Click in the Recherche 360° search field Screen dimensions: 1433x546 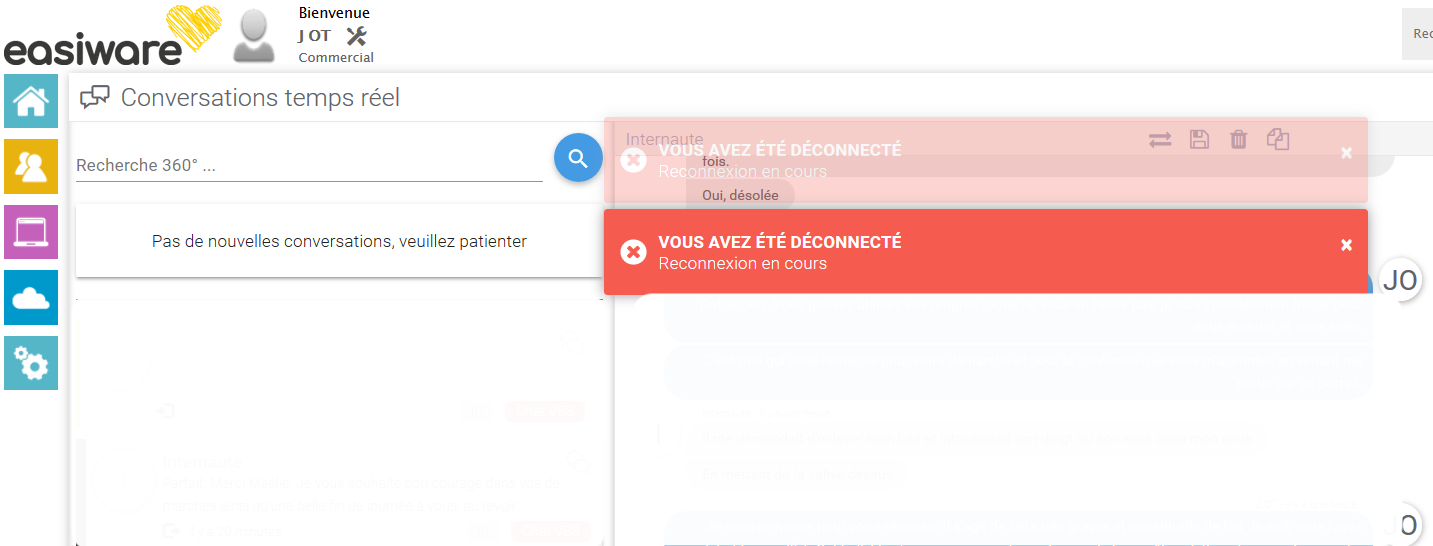308,166
